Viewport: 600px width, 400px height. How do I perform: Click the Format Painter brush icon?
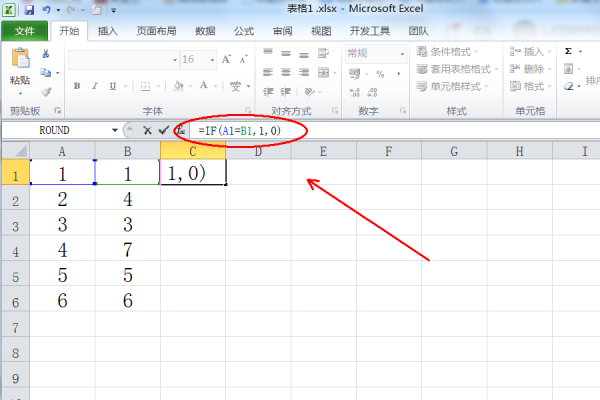click(46, 92)
